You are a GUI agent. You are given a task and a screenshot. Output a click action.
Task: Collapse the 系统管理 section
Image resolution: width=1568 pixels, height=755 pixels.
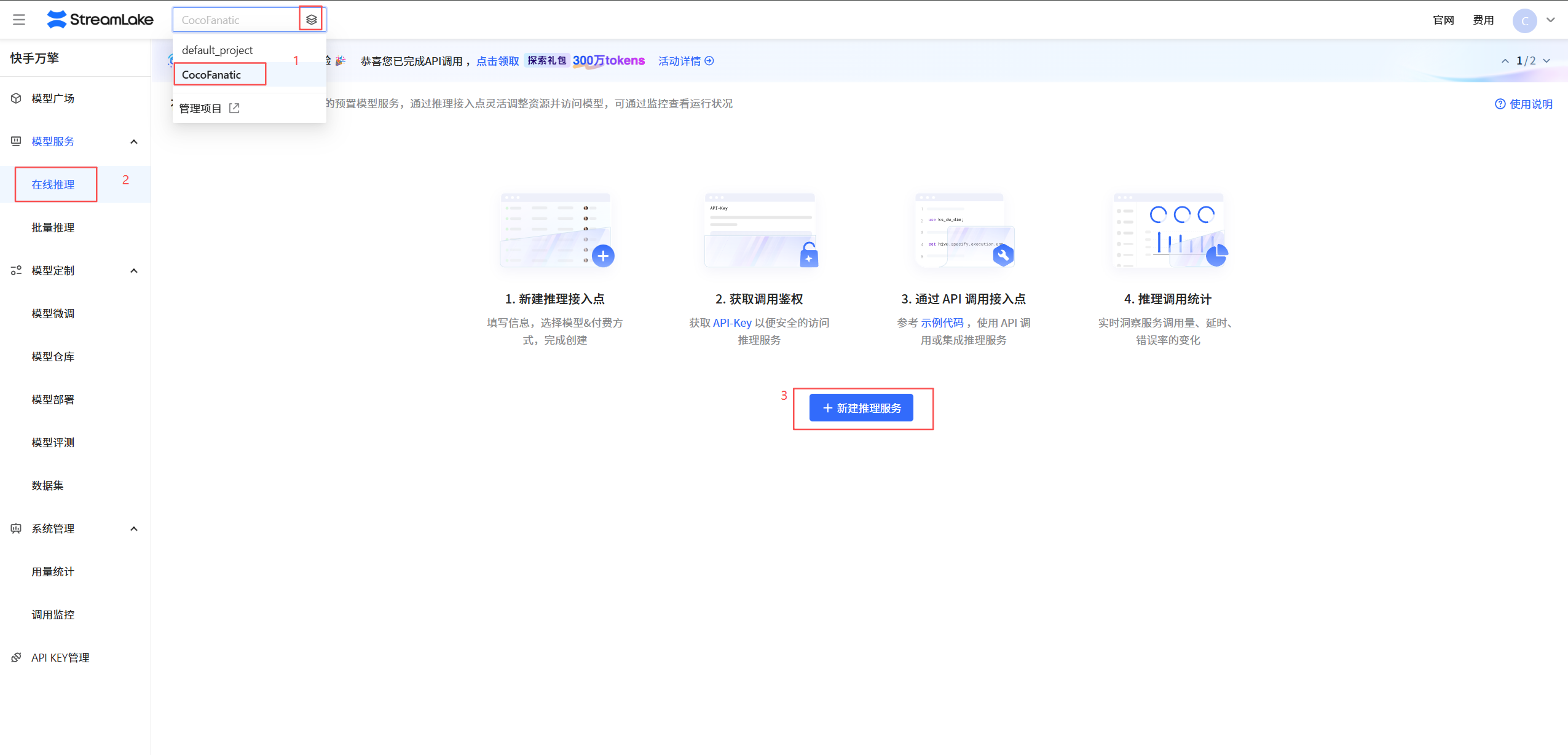(x=134, y=529)
